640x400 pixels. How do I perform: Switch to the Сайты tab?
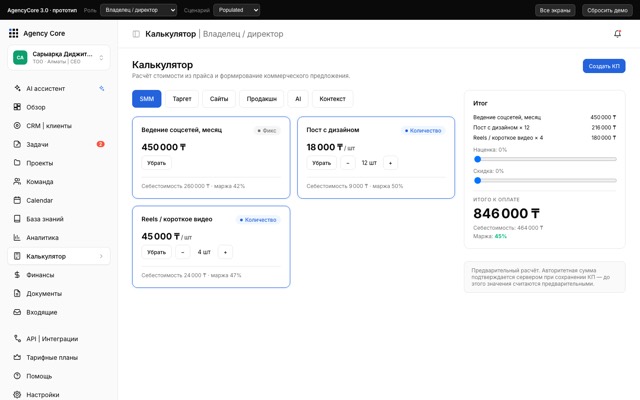tap(219, 99)
